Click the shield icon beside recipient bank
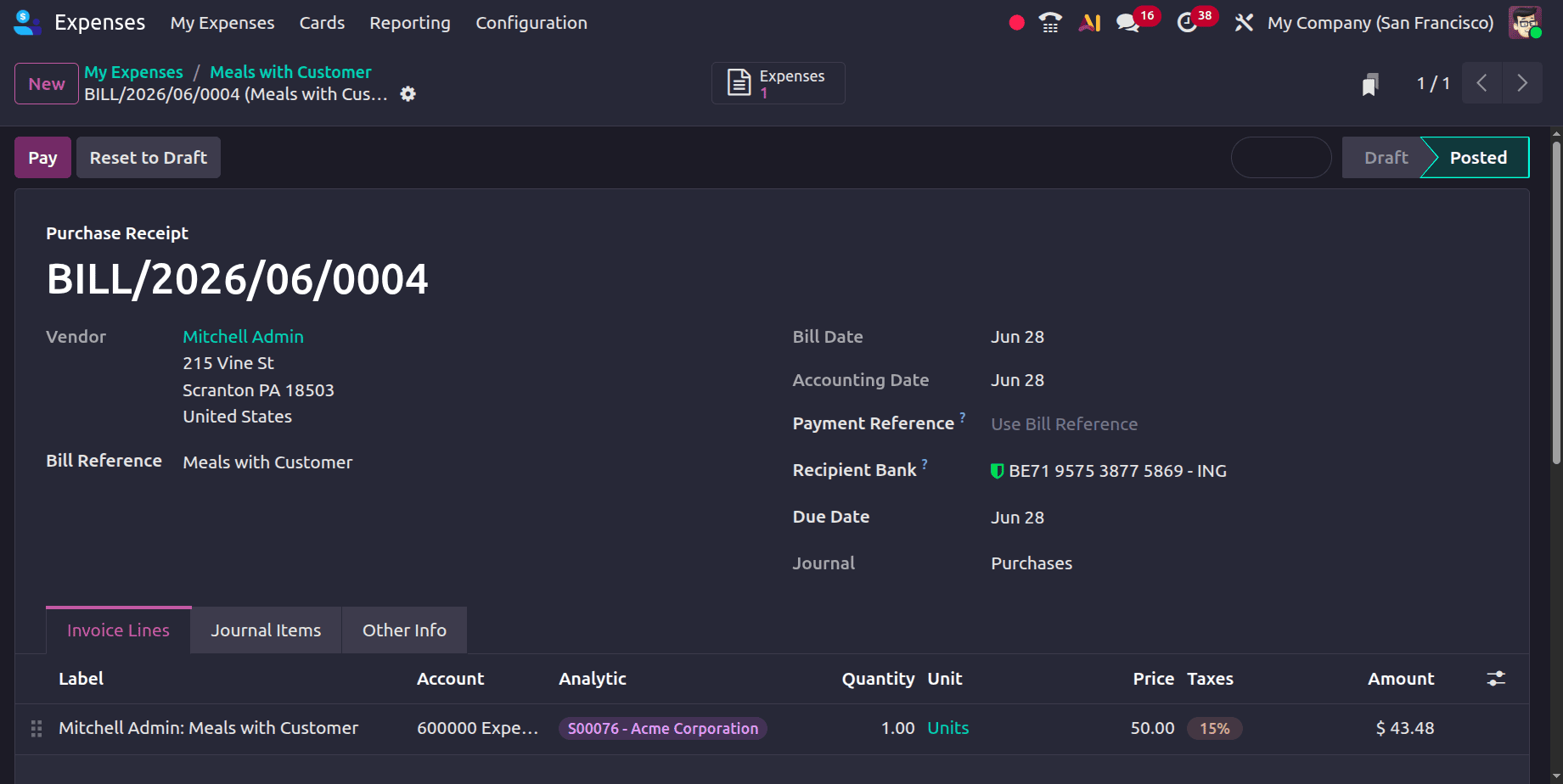This screenshot has height=784, width=1563. coord(998,471)
